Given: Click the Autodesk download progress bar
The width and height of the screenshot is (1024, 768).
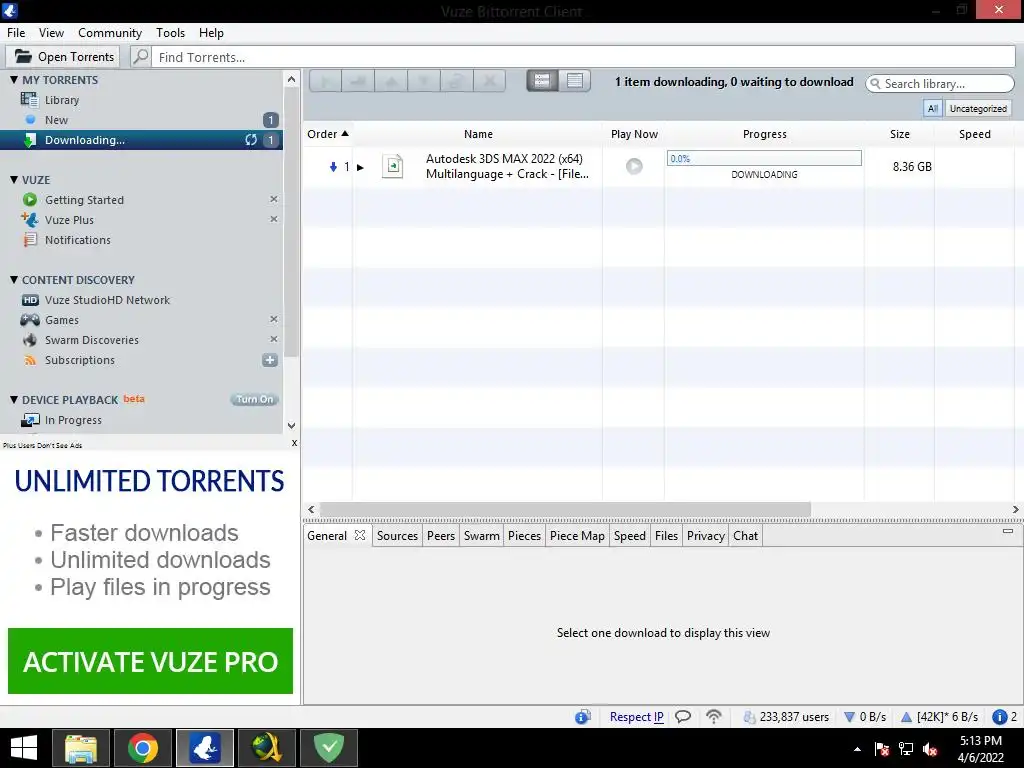Looking at the screenshot, I should point(764,158).
